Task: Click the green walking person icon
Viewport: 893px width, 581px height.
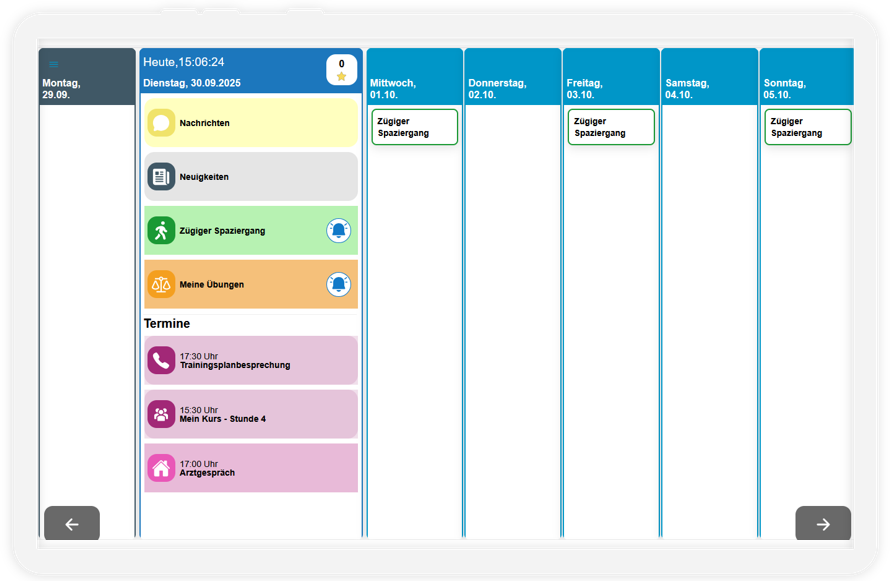Action: 161,231
